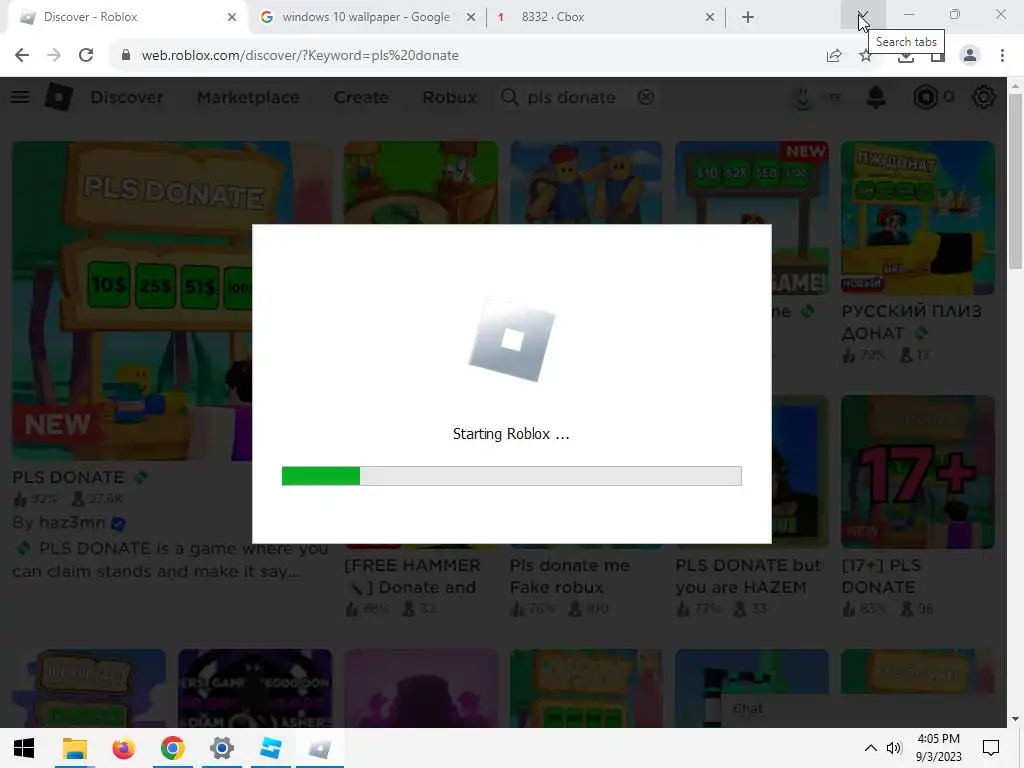Viewport: 1024px width, 768px height.
Task: Close the 'Discover - Roblox' tab
Action: (232, 17)
